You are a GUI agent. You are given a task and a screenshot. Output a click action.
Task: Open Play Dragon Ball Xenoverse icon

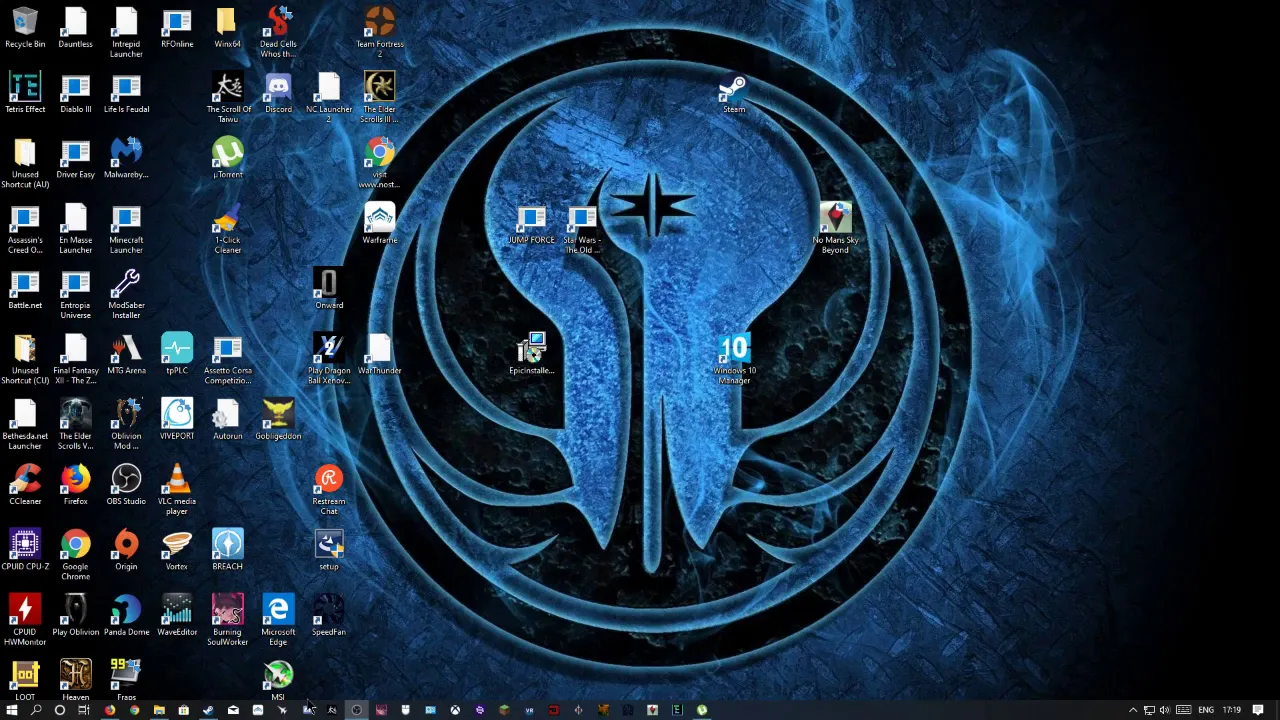tap(329, 358)
